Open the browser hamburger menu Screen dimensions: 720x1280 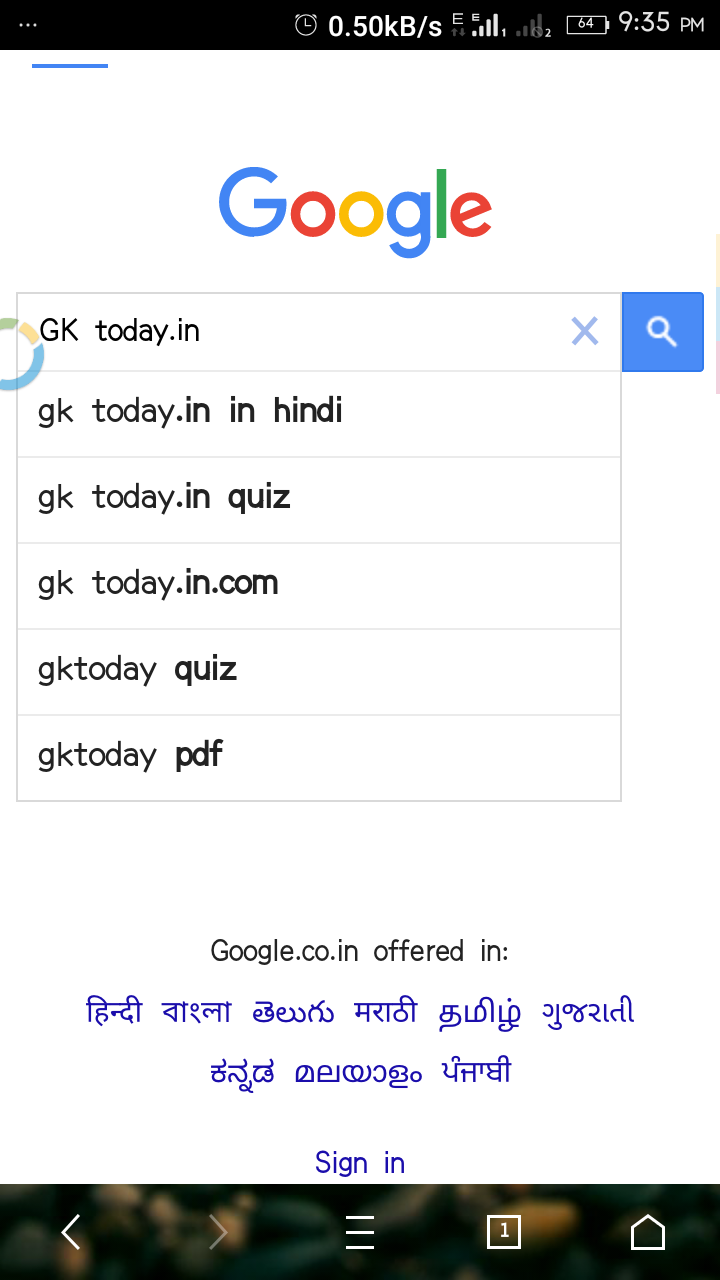pos(360,1232)
